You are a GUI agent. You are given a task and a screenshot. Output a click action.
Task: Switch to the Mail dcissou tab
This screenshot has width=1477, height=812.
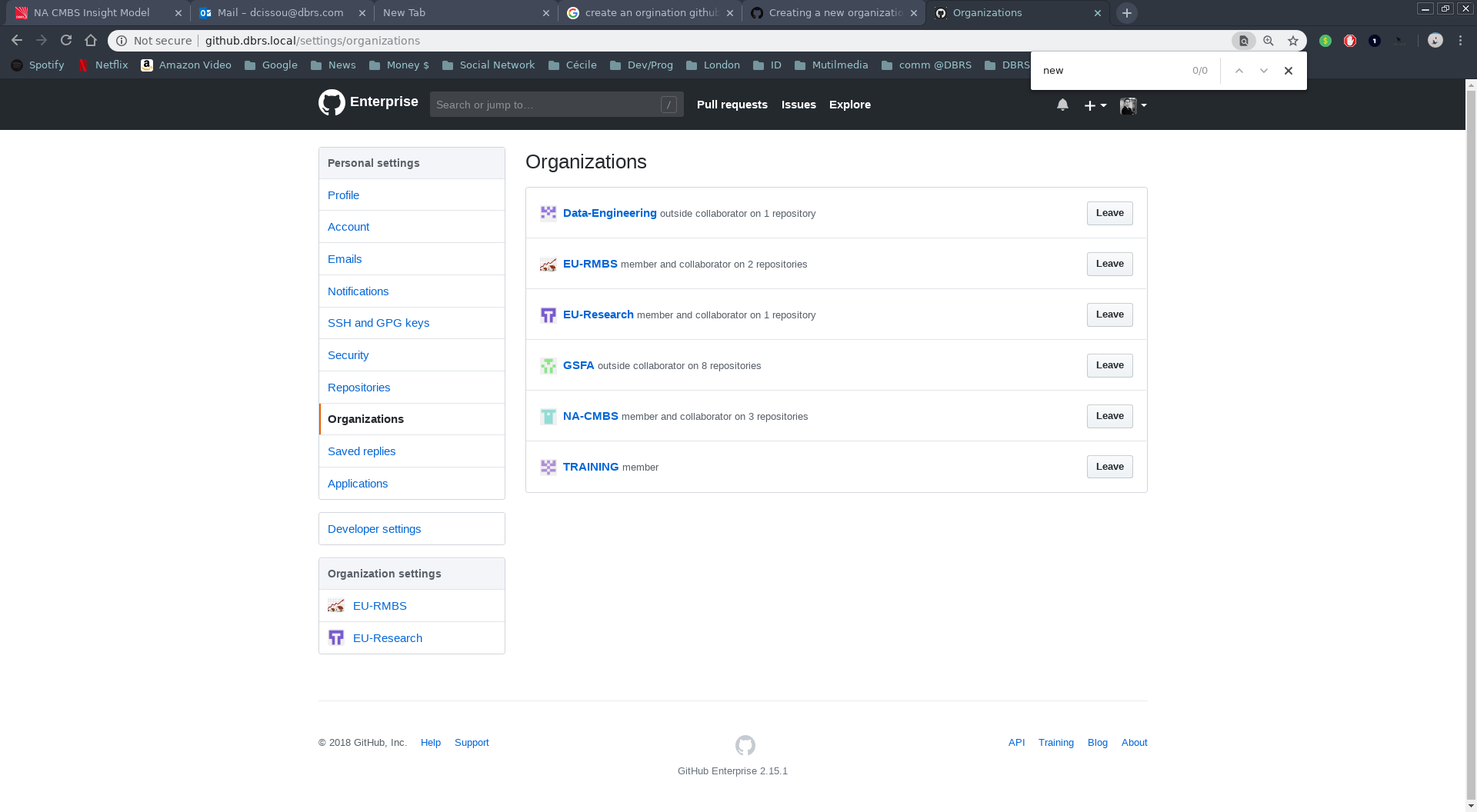coord(280,13)
